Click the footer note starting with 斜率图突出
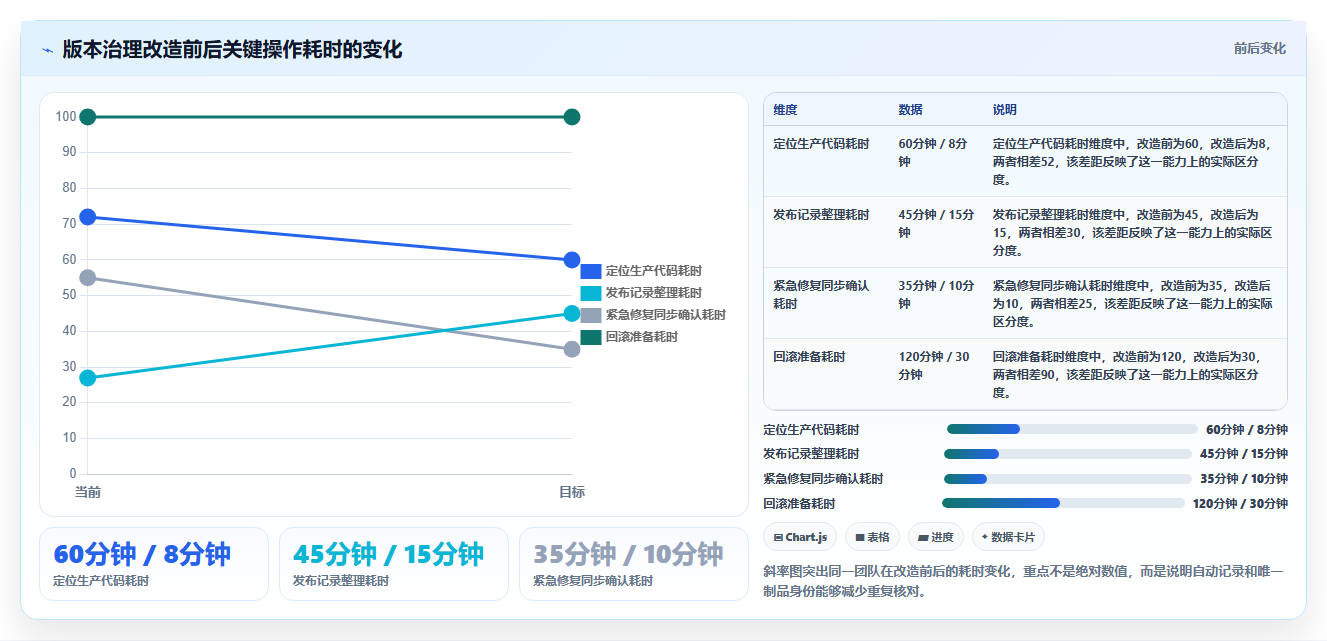Image resolution: width=1327 pixels, height=641 pixels. coord(1022,581)
